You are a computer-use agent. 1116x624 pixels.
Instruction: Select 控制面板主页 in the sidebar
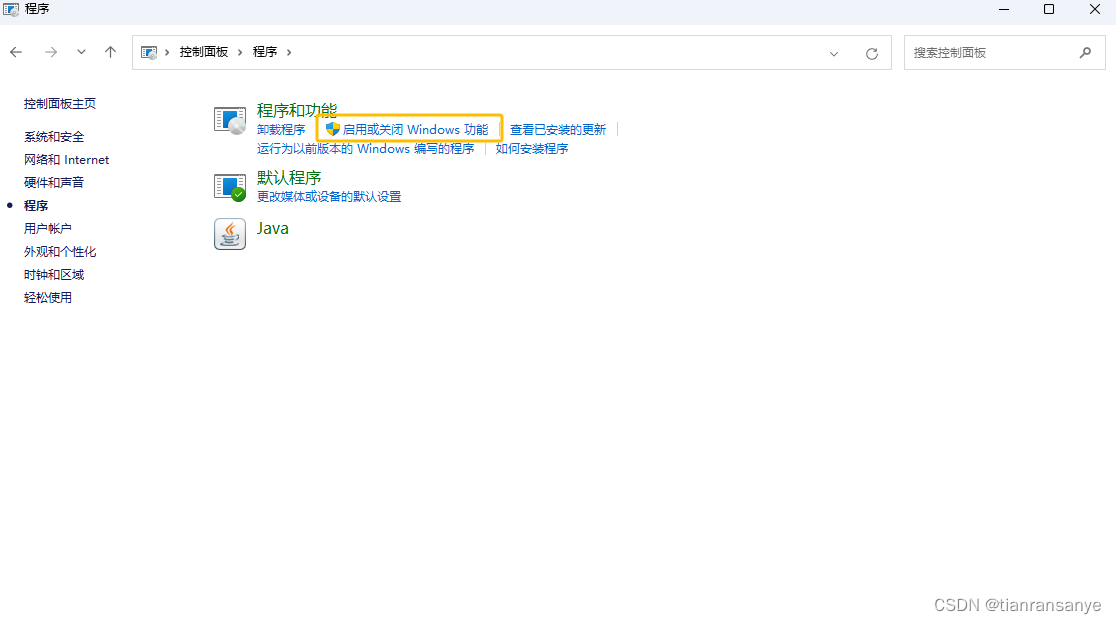tap(61, 103)
